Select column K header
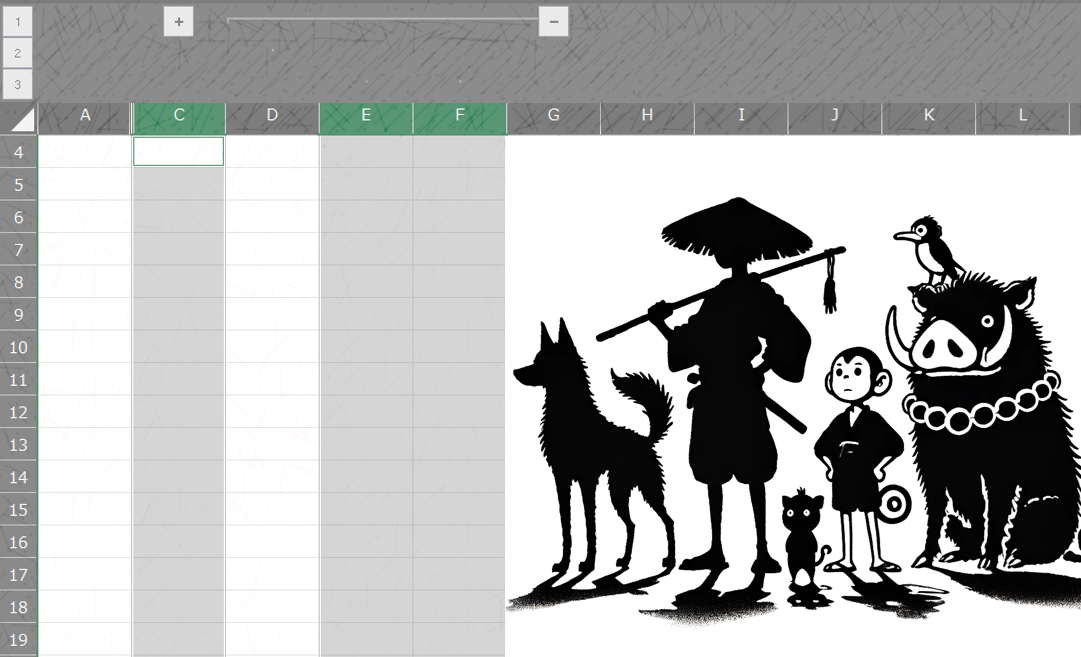Image resolution: width=1081 pixels, height=657 pixels. [x=929, y=115]
